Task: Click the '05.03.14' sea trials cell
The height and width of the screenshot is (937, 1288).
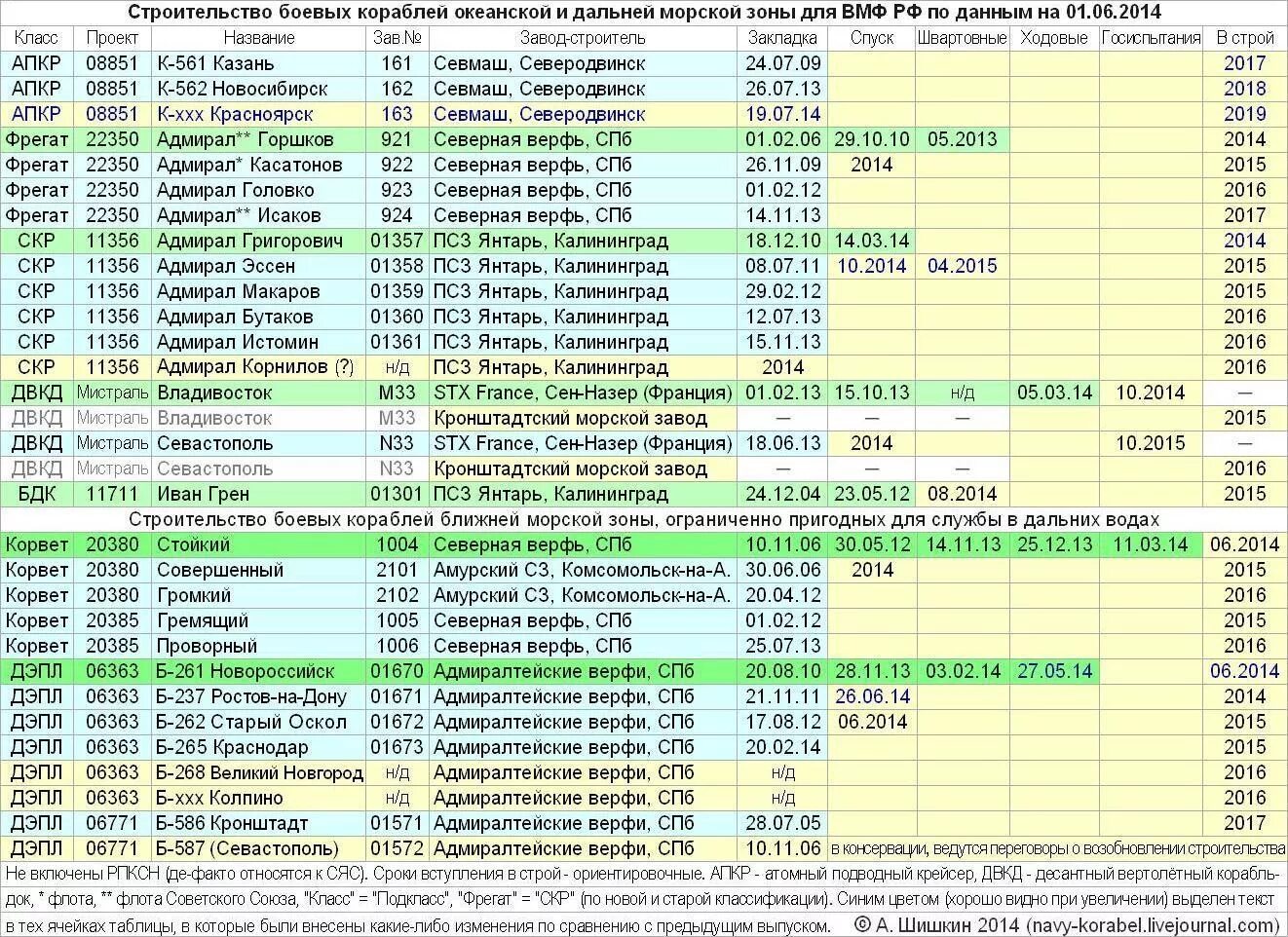Action: 1054,393
